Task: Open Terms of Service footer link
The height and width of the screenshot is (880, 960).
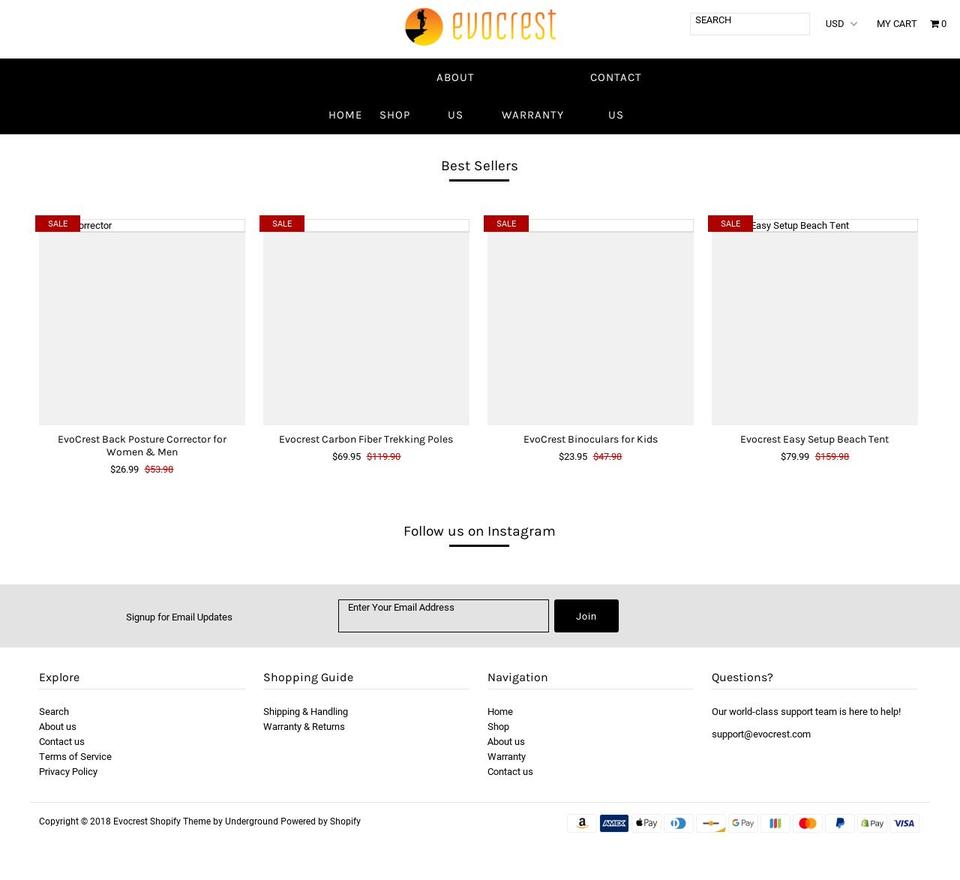Action: (x=75, y=756)
